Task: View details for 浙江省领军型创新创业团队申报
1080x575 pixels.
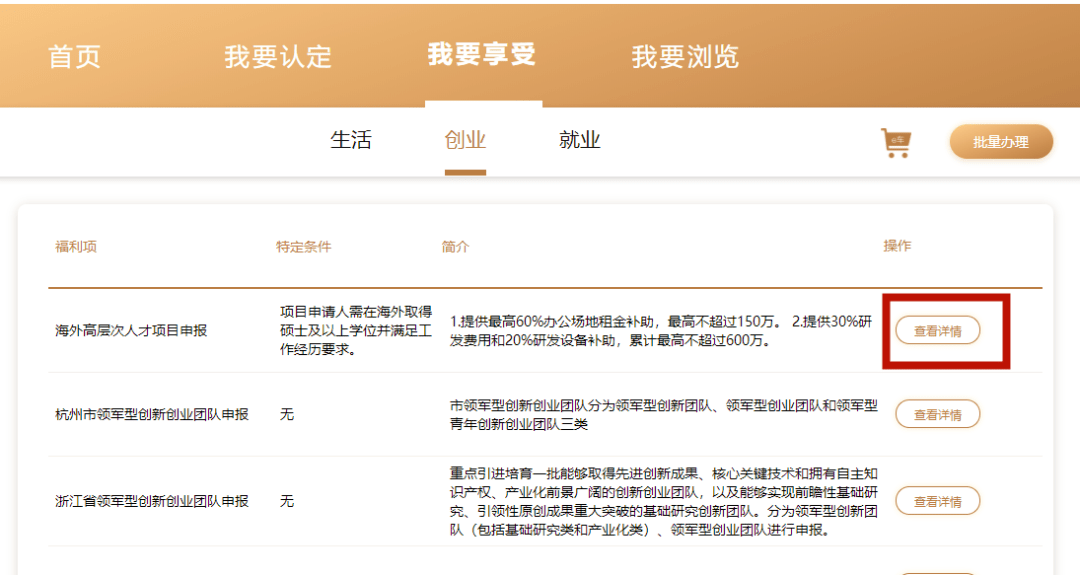Action: (937, 501)
